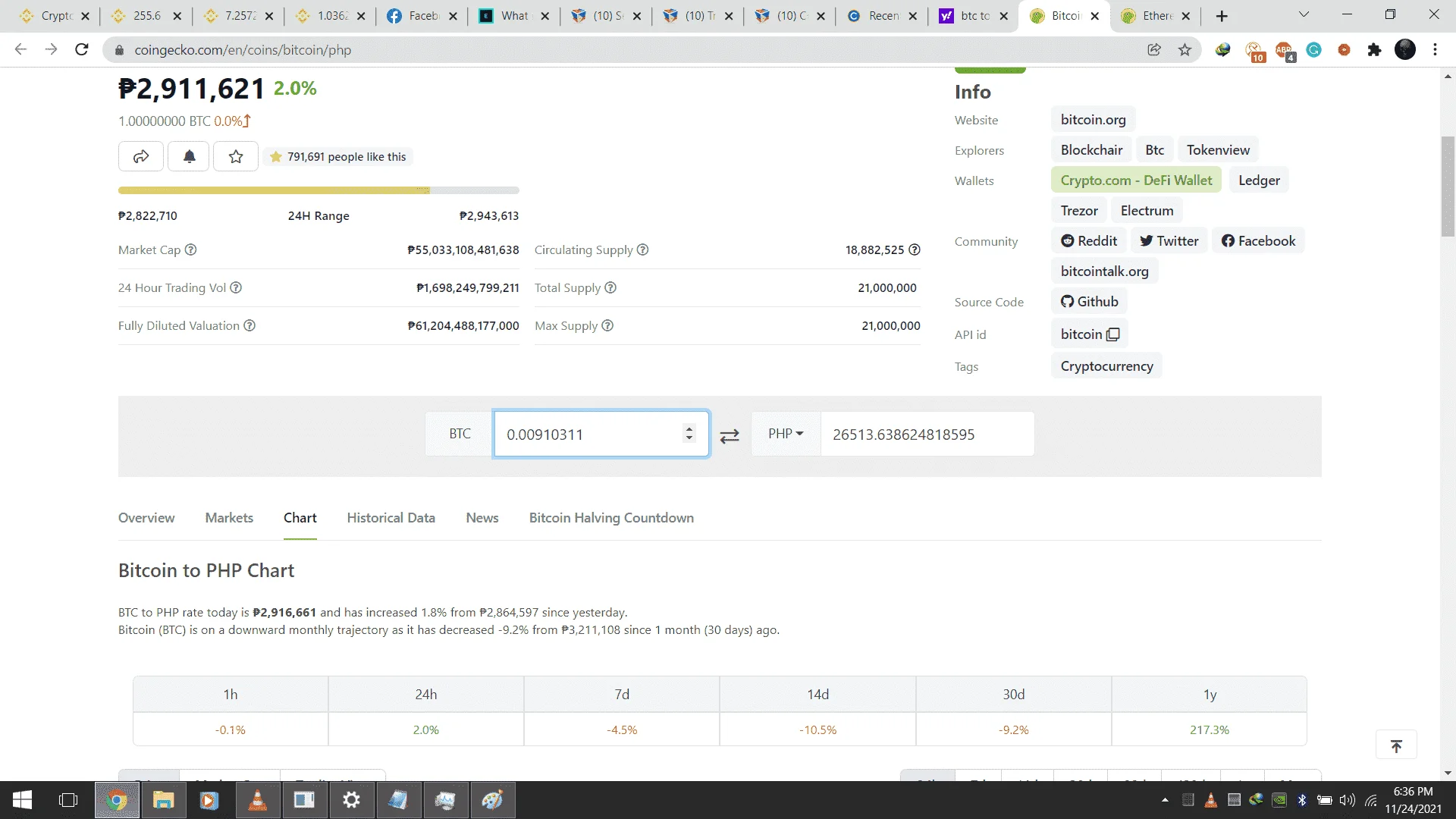Bookmark this page with the star icon

point(1185,49)
